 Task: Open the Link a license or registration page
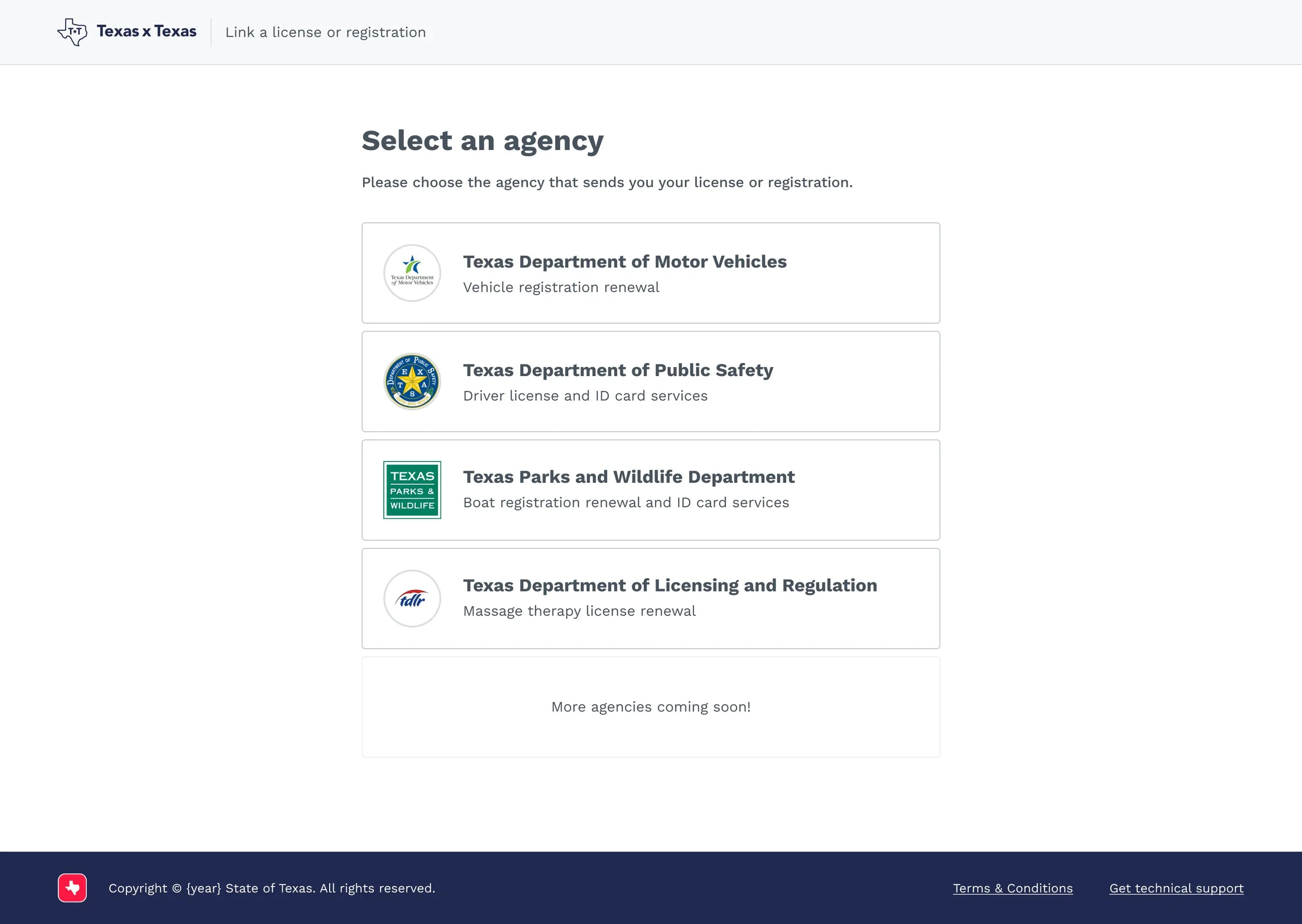[x=325, y=32]
